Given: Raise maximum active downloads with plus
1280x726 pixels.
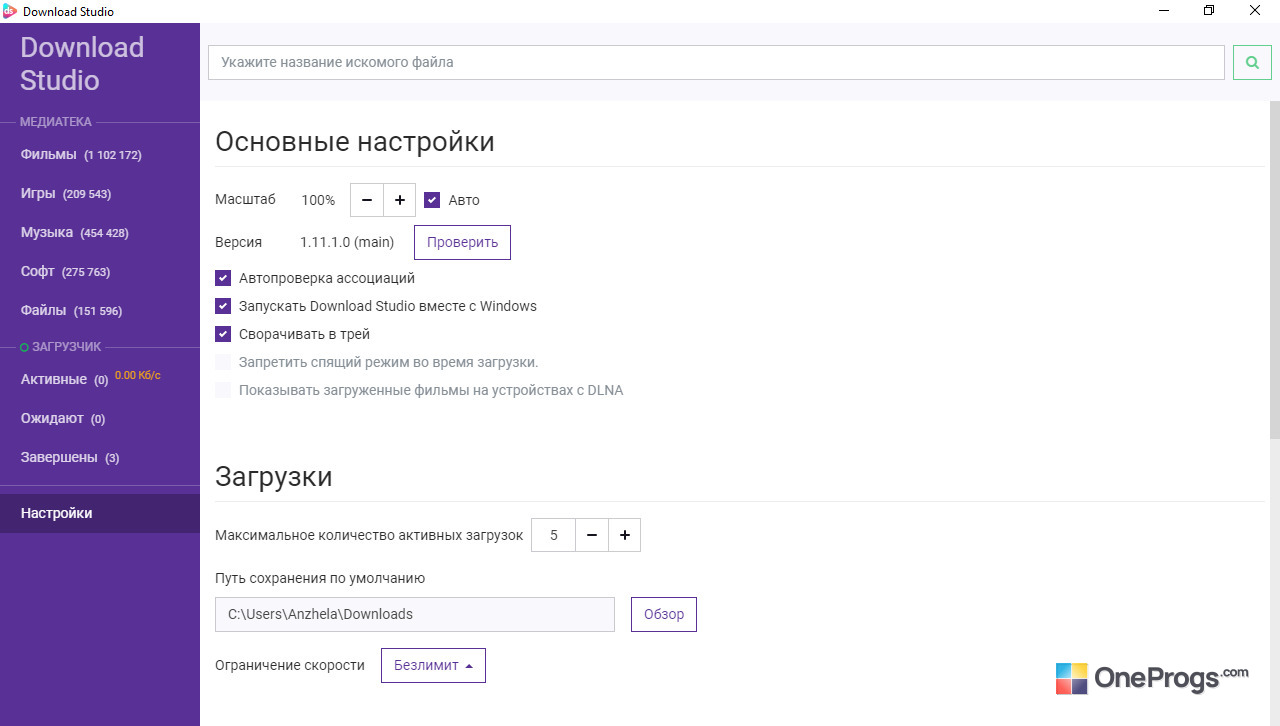Looking at the screenshot, I should [x=624, y=535].
